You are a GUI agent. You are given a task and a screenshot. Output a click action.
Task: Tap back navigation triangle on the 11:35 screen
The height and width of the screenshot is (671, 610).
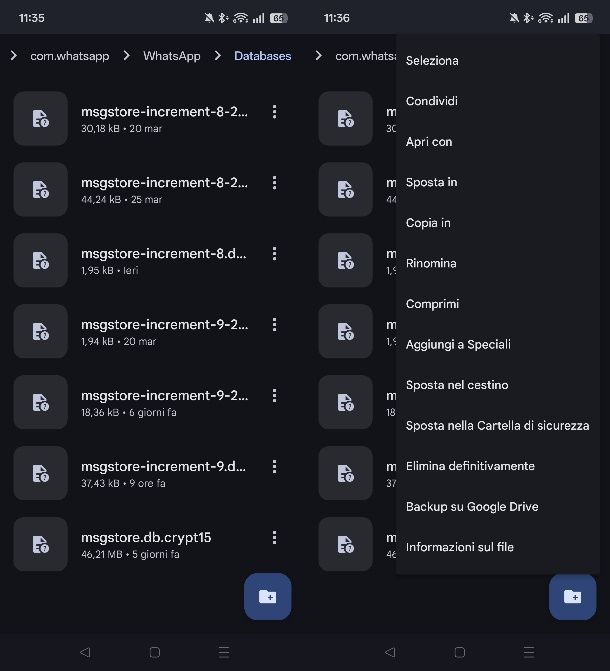tap(85, 652)
